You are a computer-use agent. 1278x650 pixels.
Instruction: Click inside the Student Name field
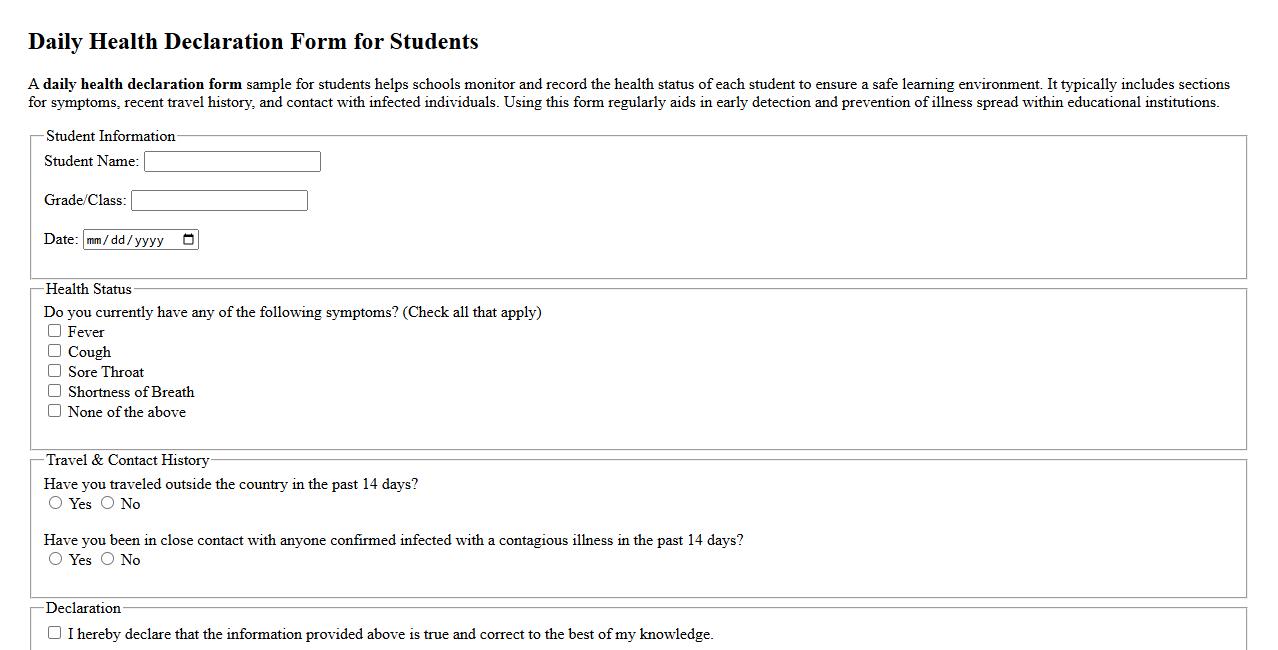coord(232,161)
